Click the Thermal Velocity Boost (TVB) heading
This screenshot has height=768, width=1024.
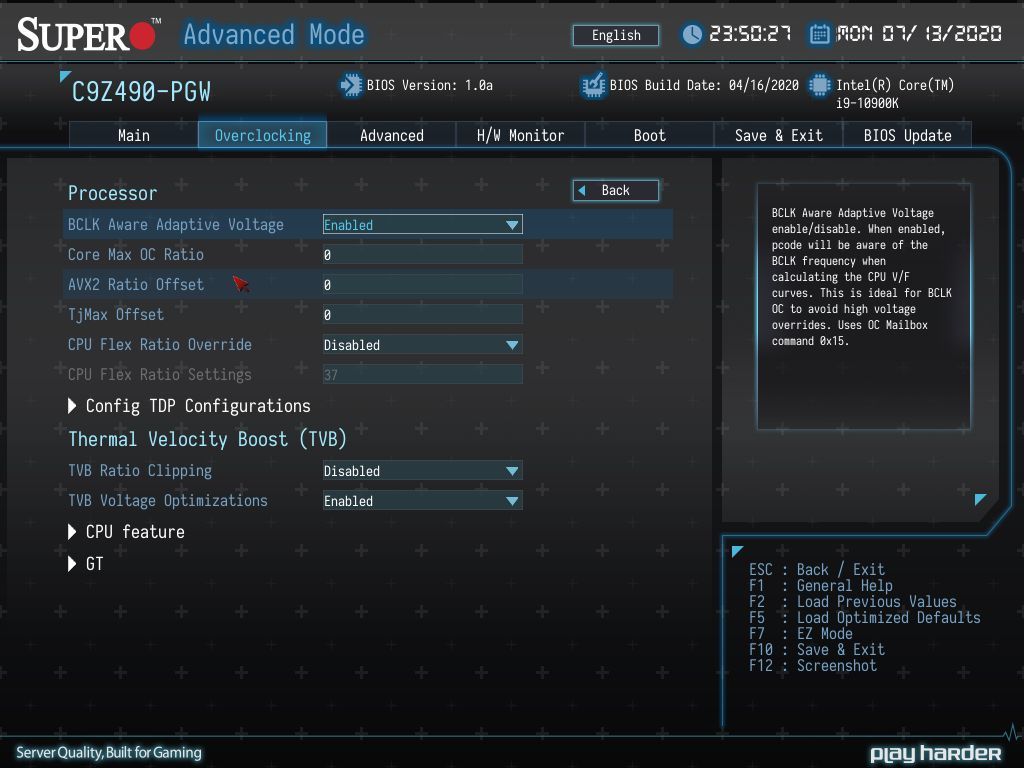point(208,439)
